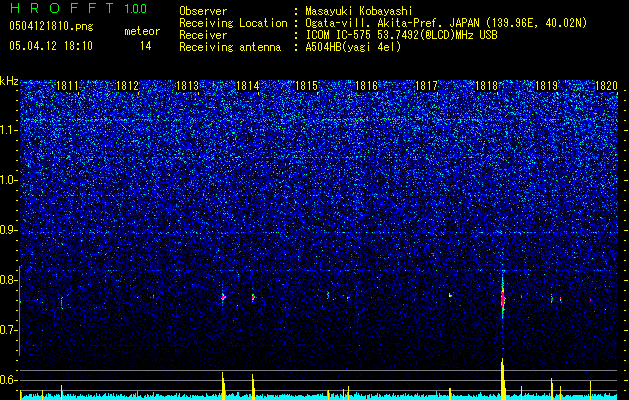629x400 pixels.
Task: Click the kHz axis unit label
Action: (9, 81)
